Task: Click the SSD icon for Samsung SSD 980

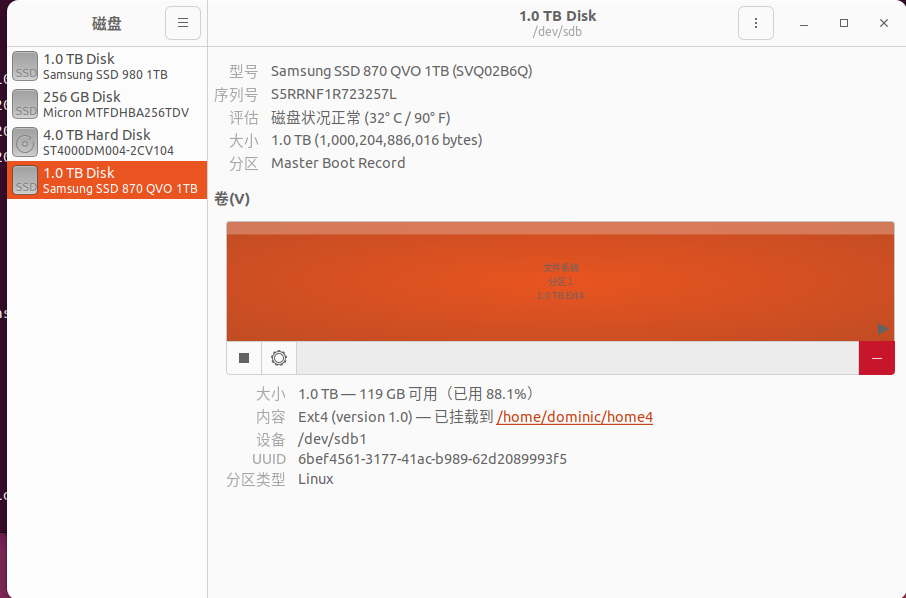Action: click(x=25, y=66)
